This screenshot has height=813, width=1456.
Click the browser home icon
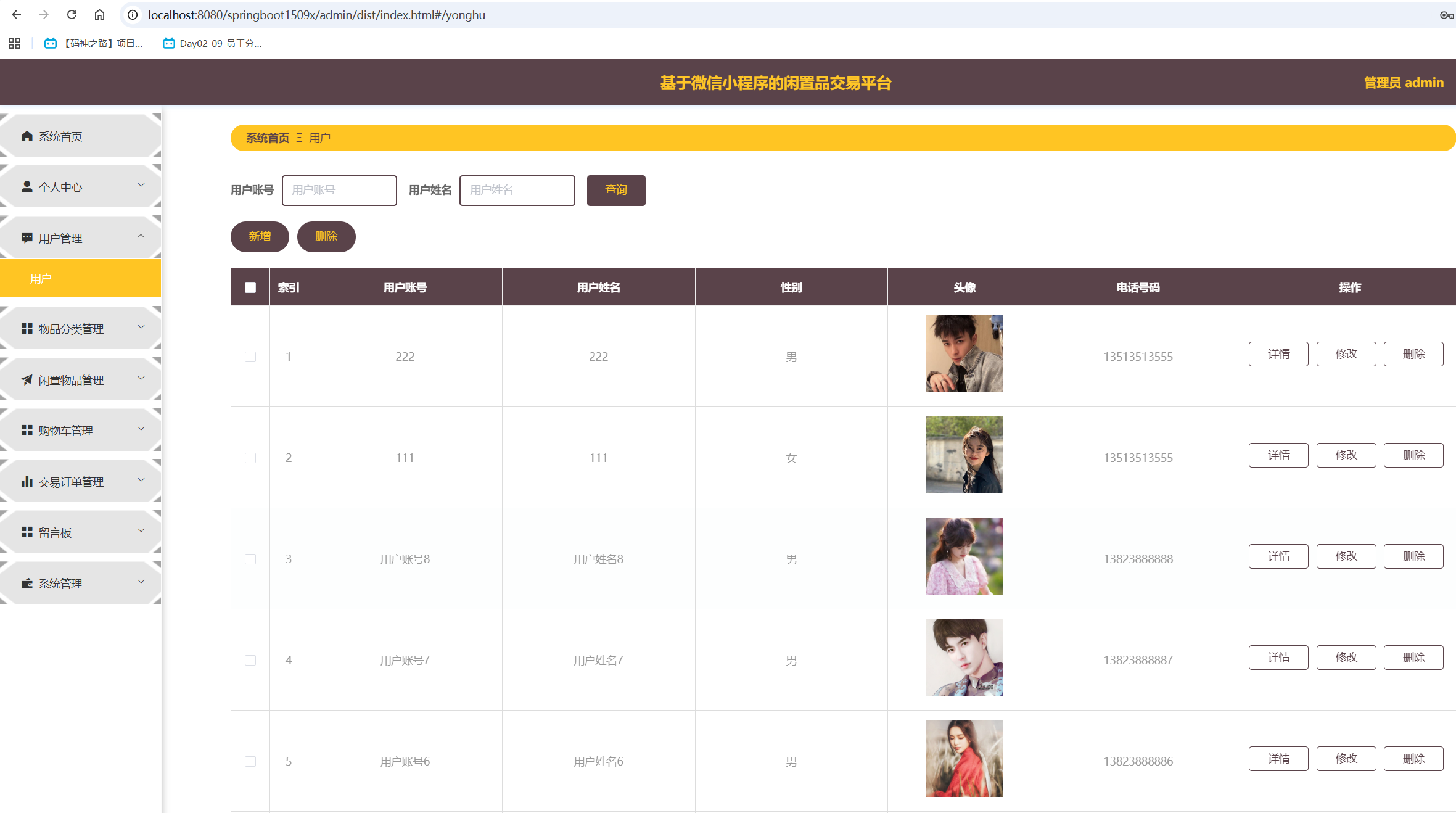pyautogui.click(x=99, y=15)
